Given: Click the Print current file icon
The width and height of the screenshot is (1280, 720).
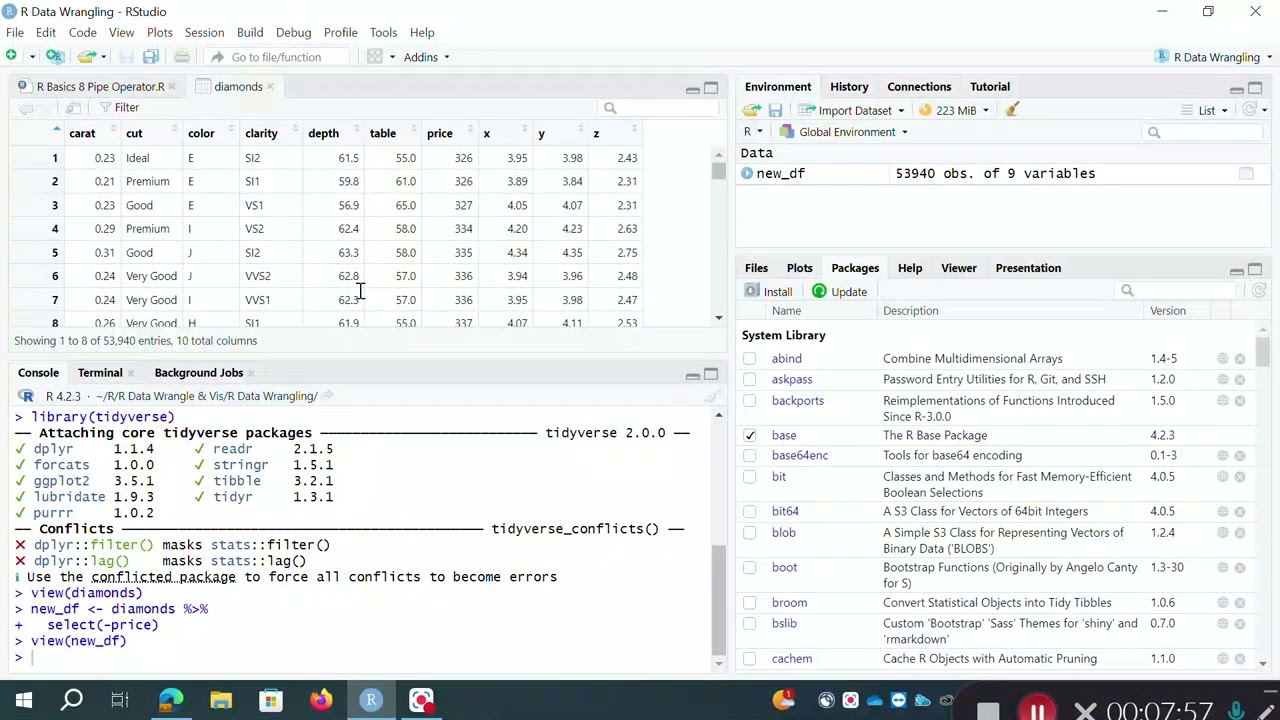Looking at the screenshot, I should [182, 57].
